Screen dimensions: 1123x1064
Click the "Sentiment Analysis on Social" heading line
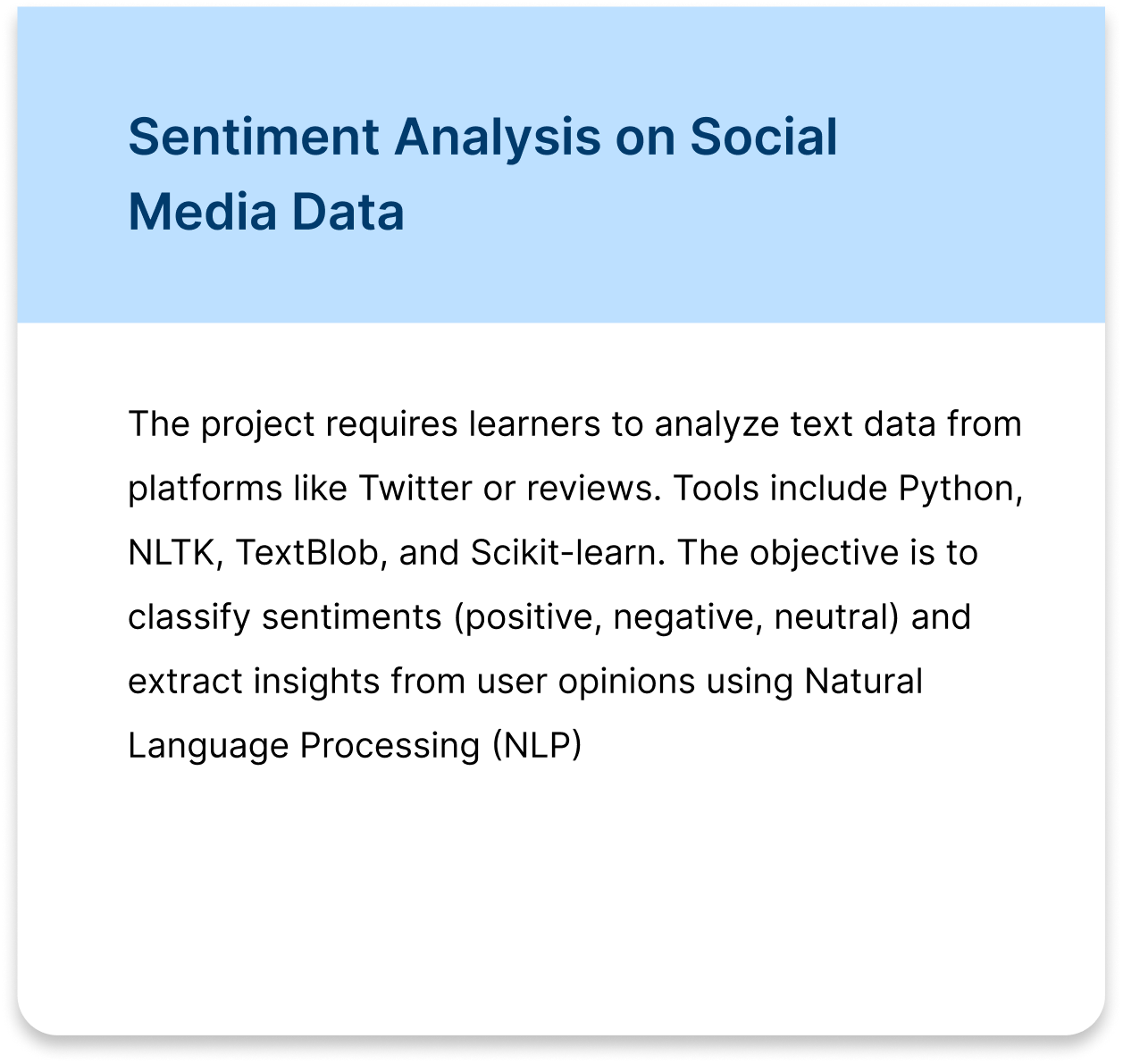pos(482,138)
